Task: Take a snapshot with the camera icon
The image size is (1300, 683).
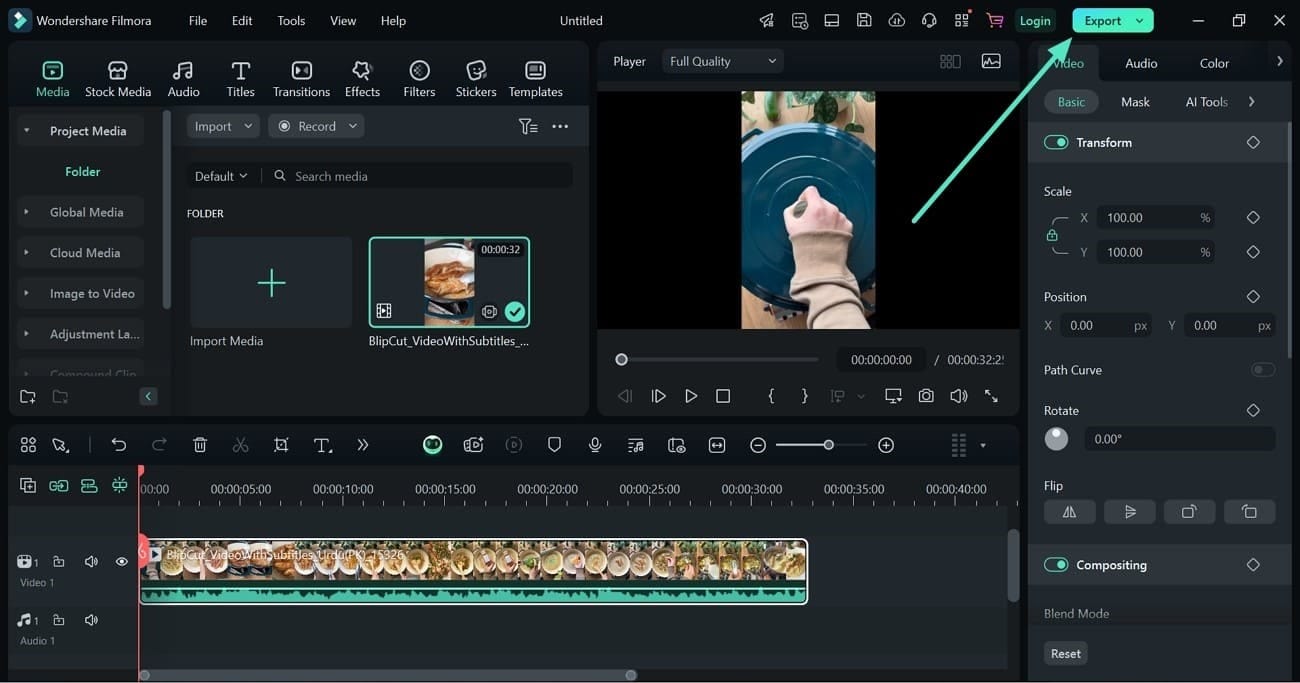Action: point(926,396)
